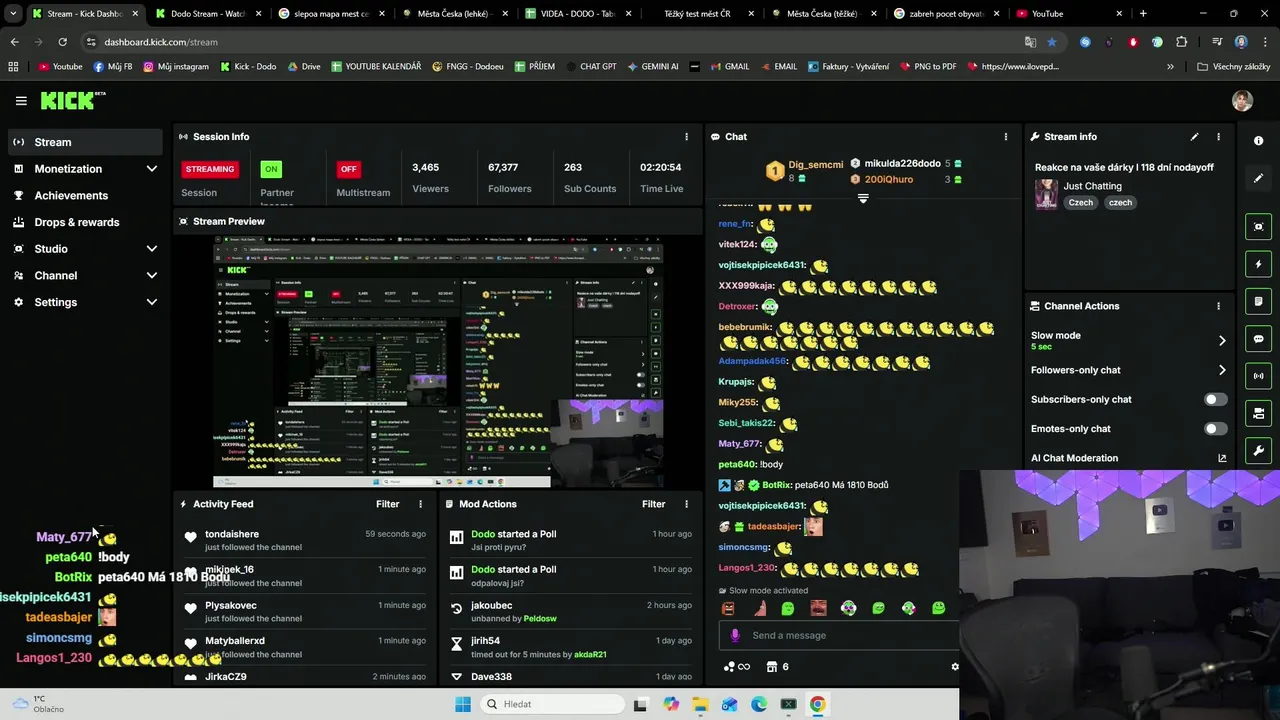
Task: Click the broadcast signal icon in right toolbar
Action: (1259, 376)
